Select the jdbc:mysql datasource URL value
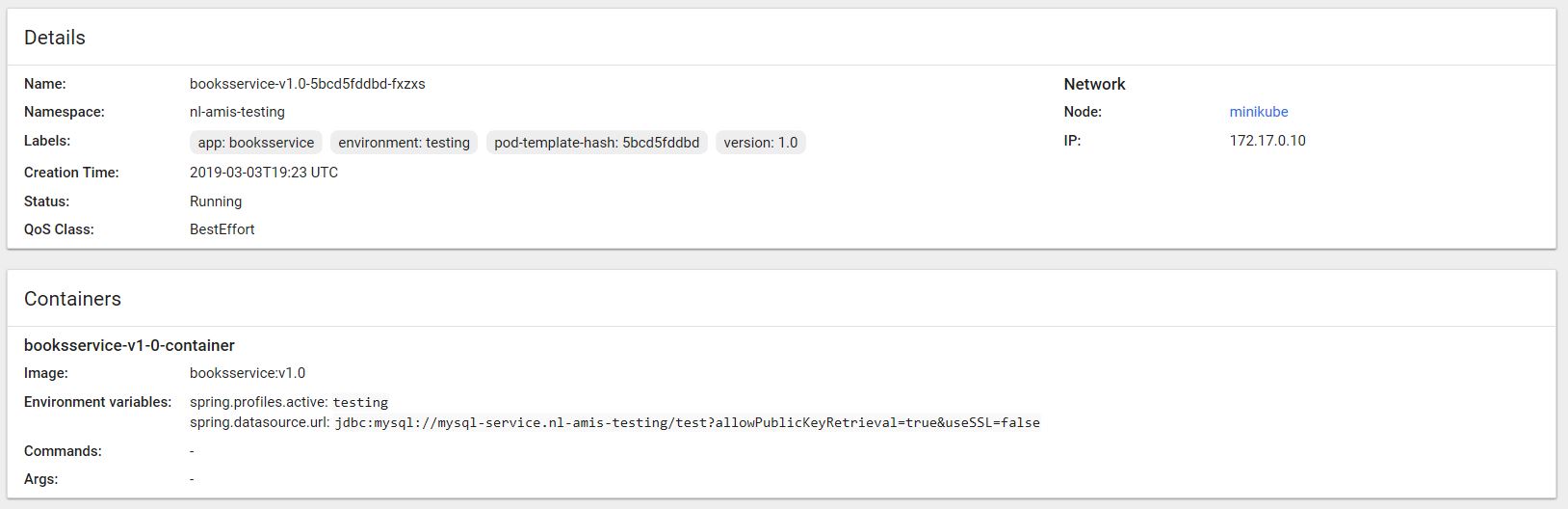This screenshot has height=509, width=1568. pos(687,422)
